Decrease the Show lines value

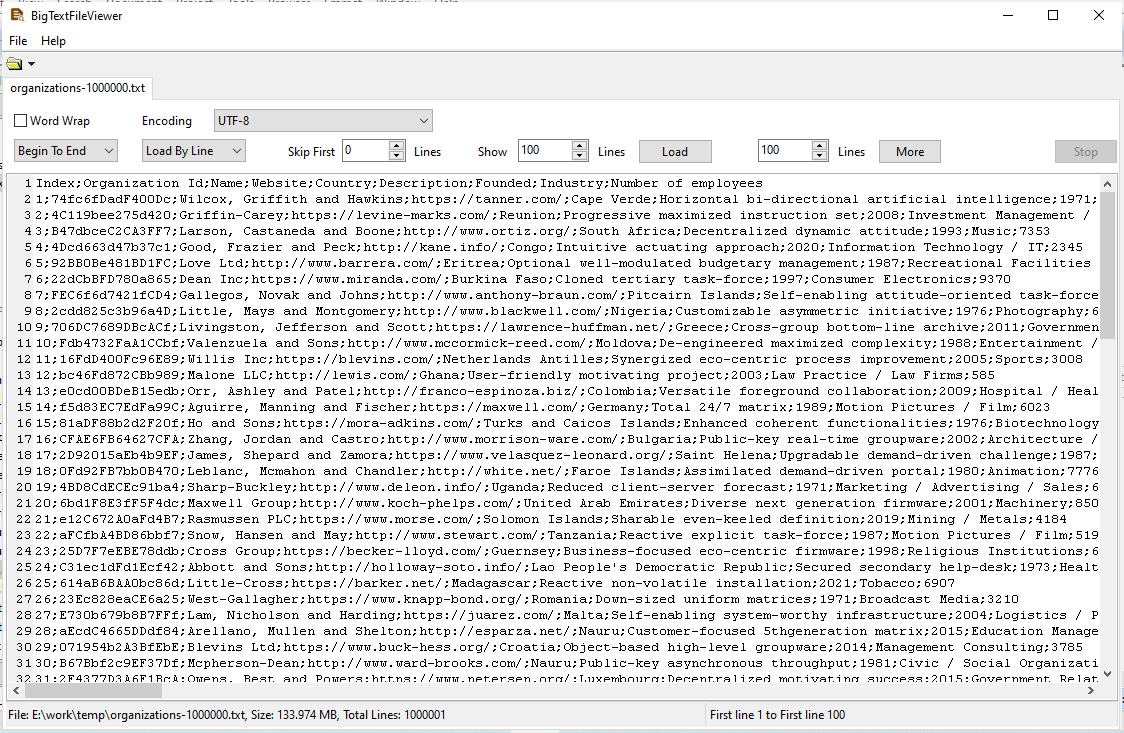point(579,157)
